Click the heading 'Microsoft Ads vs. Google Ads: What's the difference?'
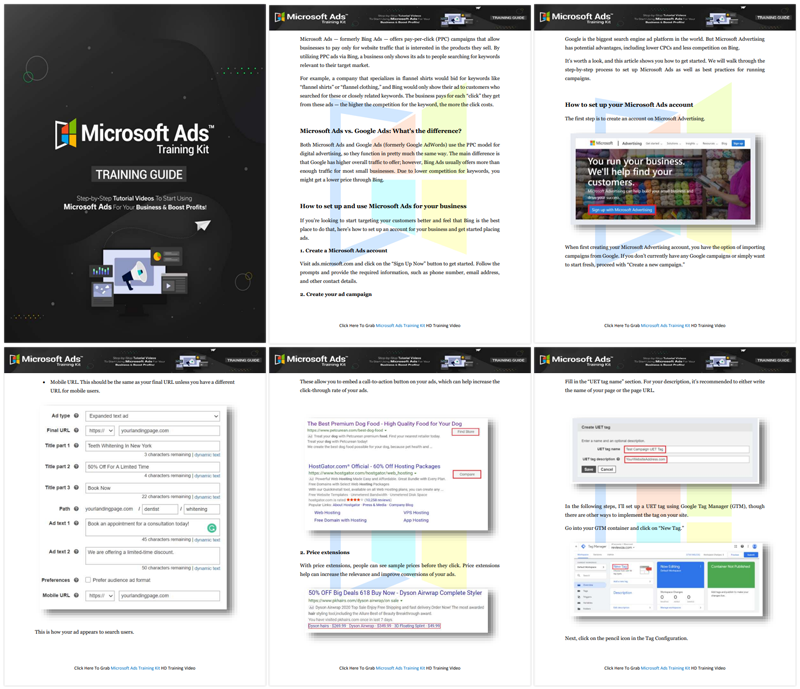This screenshot has width=800, height=689. tap(381, 131)
